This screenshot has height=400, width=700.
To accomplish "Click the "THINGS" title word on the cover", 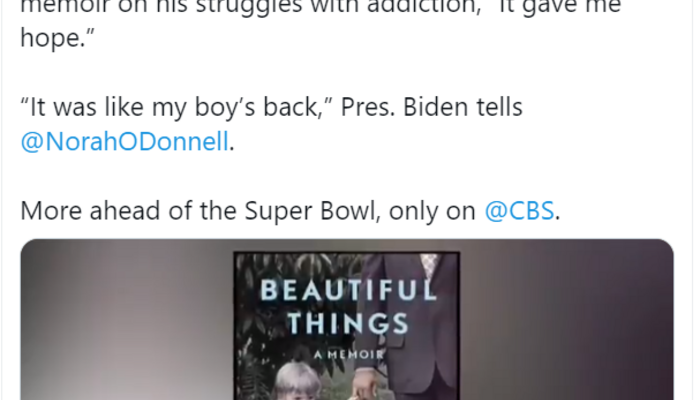I will coord(346,322).
